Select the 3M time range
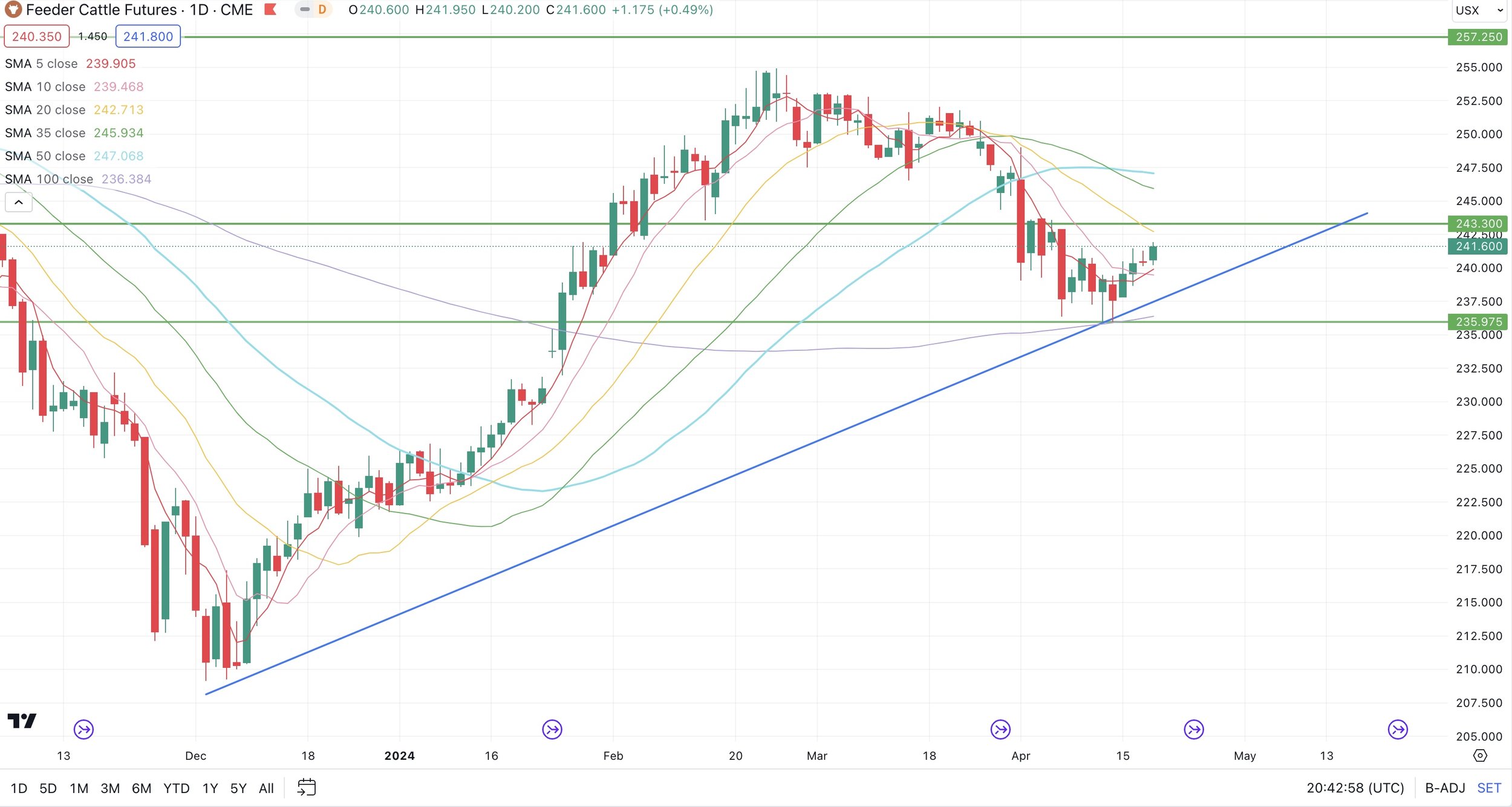The height and width of the screenshot is (807, 1512). pos(110,788)
